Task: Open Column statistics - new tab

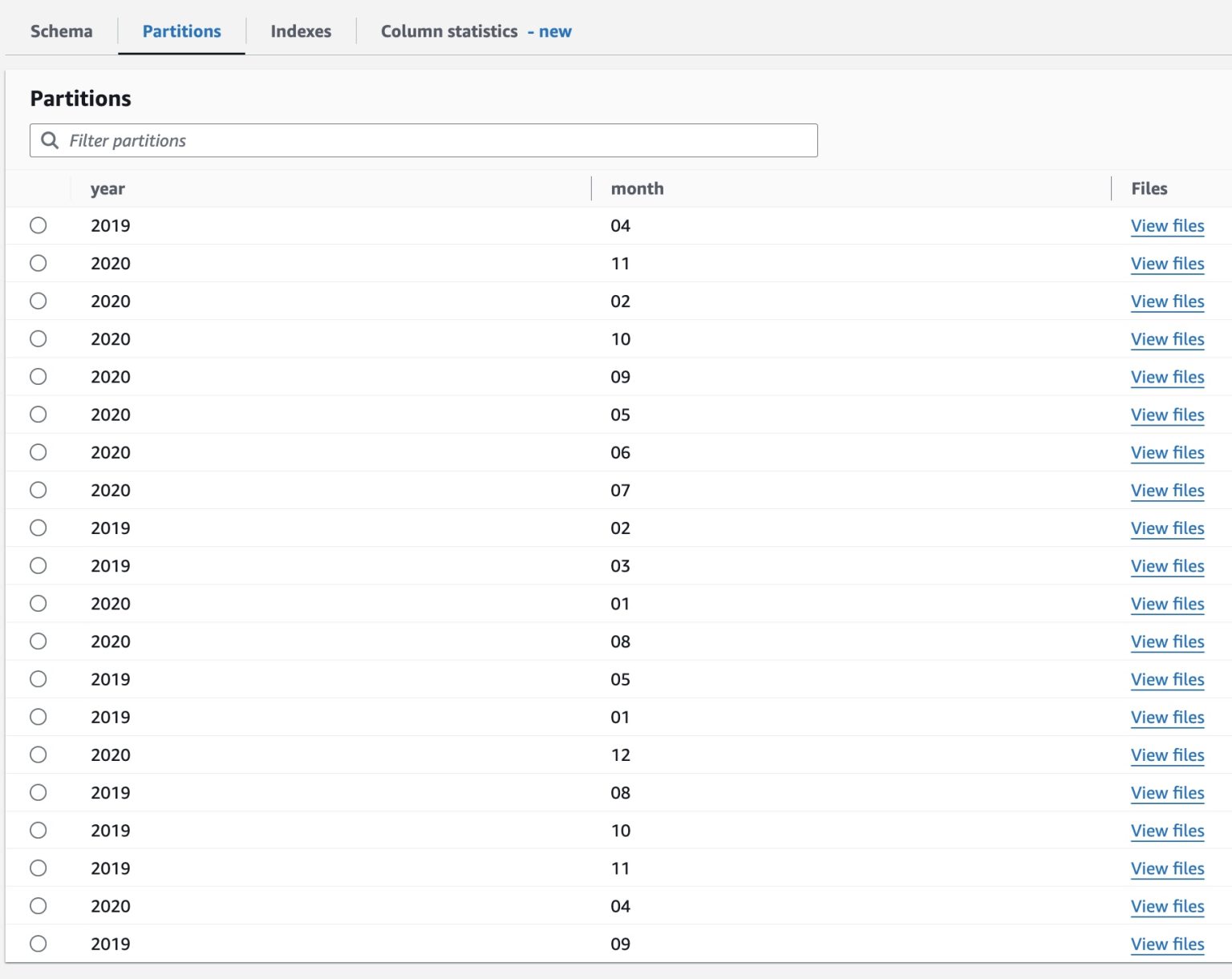Action: [x=476, y=31]
